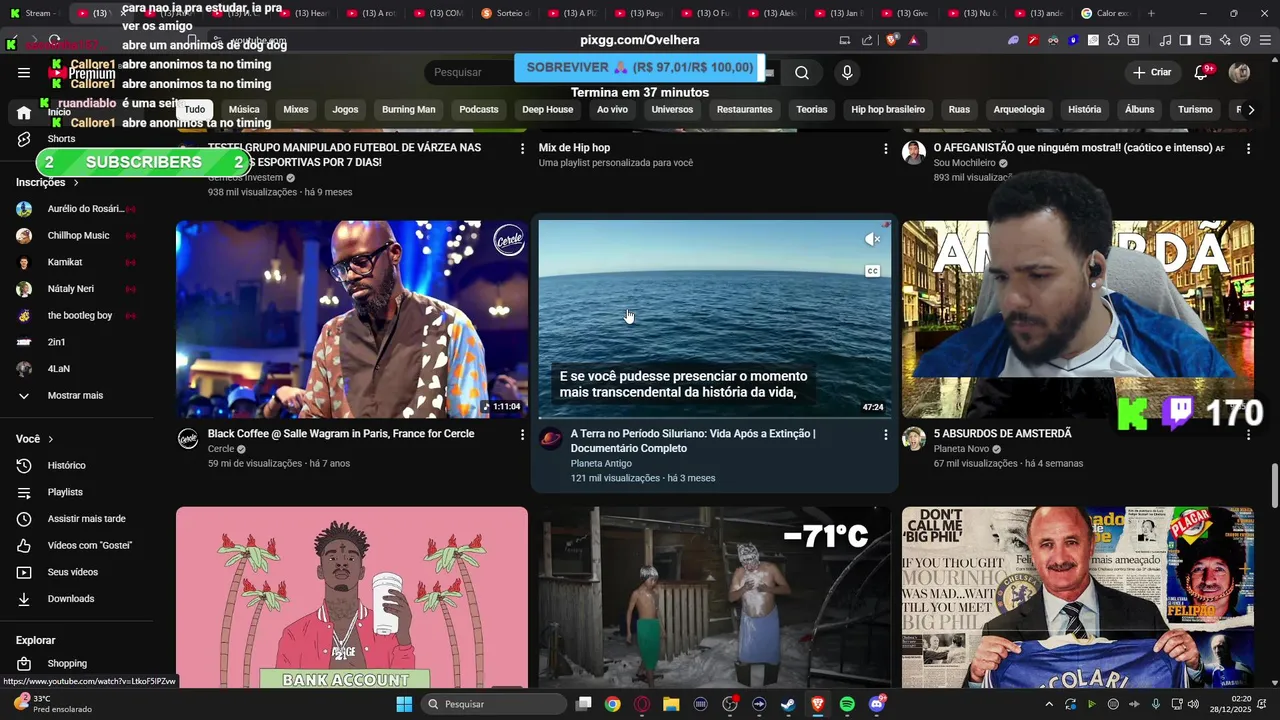This screenshot has height=720, width=1280.
Task: Show more category chips with the arrow
Action: click(x=1250, y=109)
